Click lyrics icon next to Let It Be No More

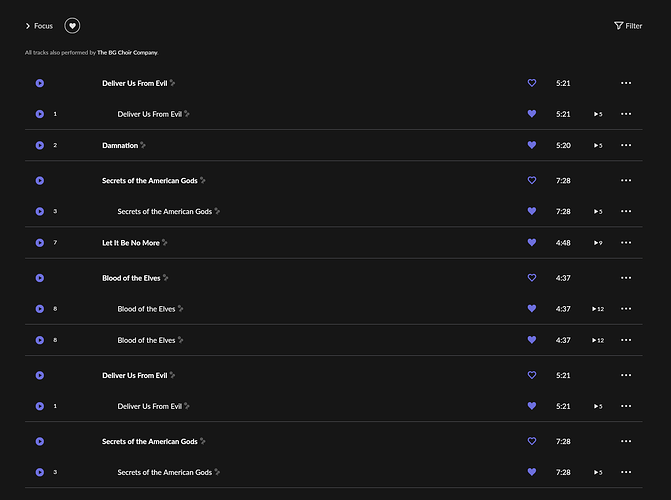click(165, 243)
